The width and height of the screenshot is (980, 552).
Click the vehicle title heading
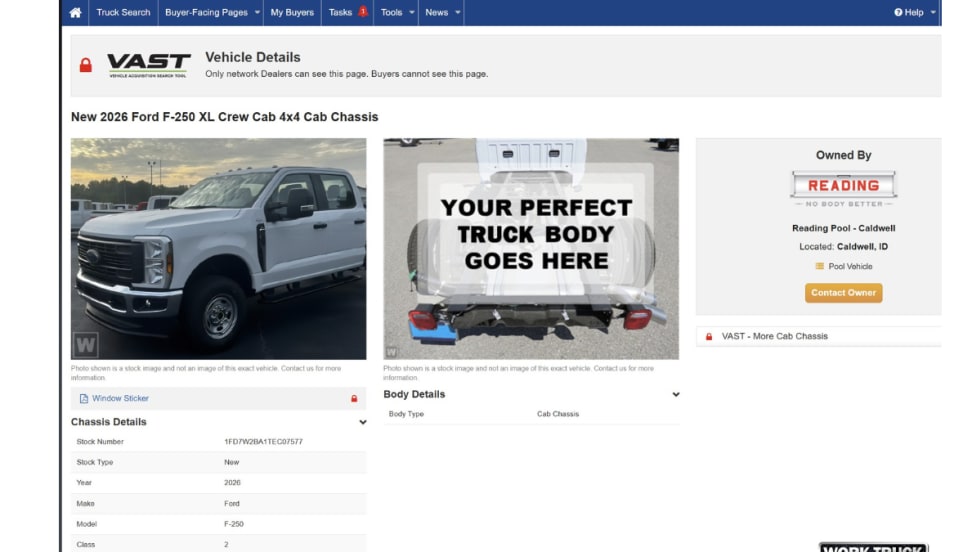click(224, 117)
